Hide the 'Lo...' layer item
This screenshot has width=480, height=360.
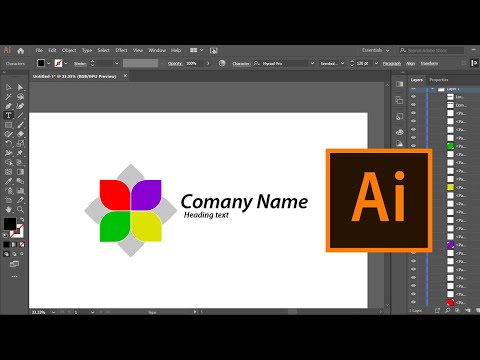coord(413,97)
